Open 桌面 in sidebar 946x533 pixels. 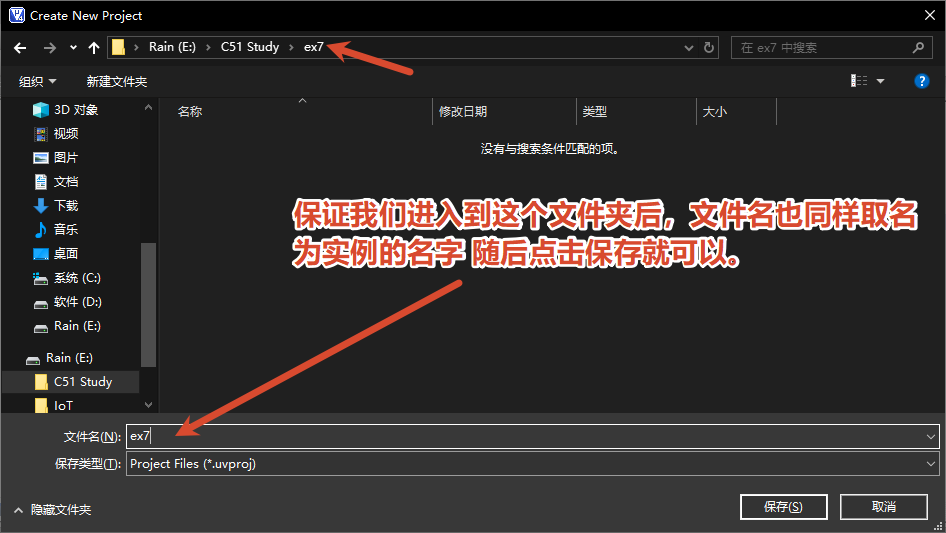click(x=66, y=254)
